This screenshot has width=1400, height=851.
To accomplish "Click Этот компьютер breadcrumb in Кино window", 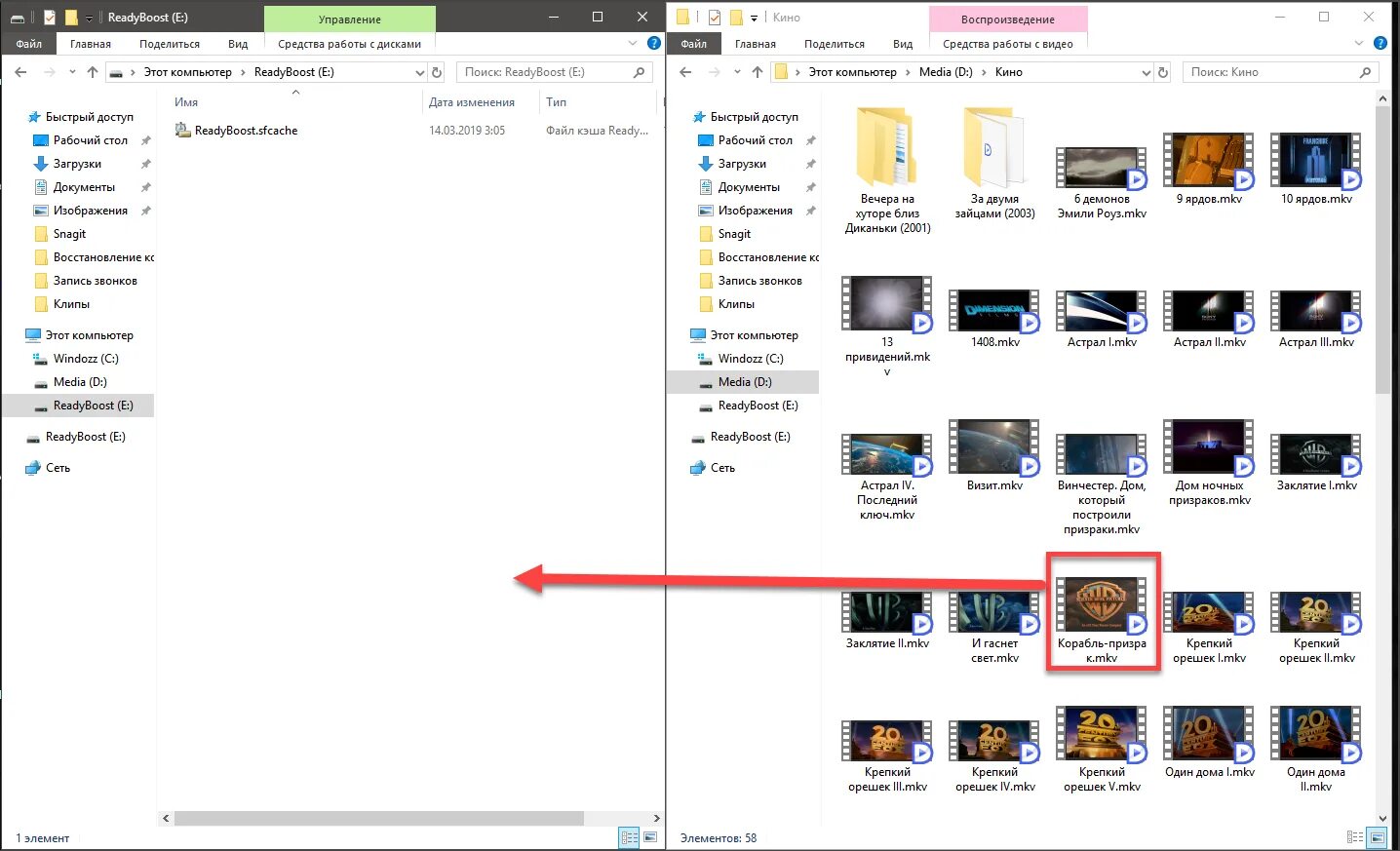I will coord(852,72).
